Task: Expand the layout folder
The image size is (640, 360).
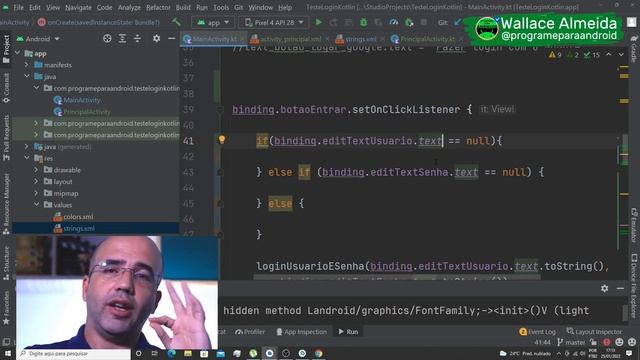Action: (36, 181)
